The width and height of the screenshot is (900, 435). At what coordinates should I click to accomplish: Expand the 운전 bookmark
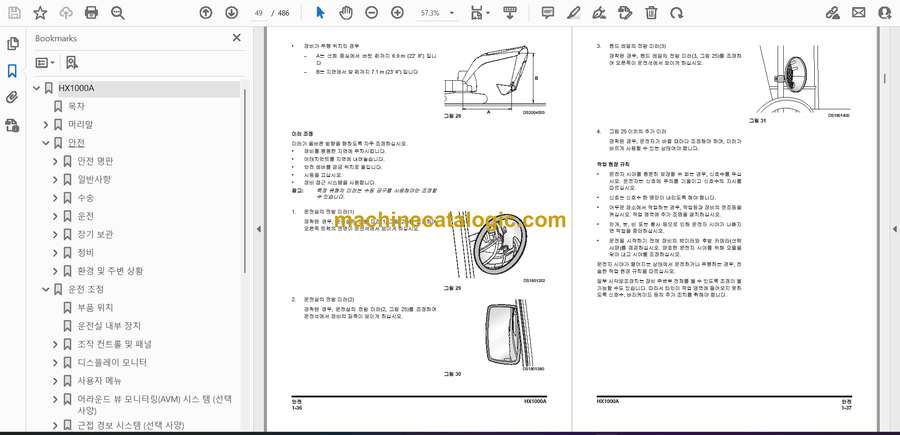click(x=55, y=216)
